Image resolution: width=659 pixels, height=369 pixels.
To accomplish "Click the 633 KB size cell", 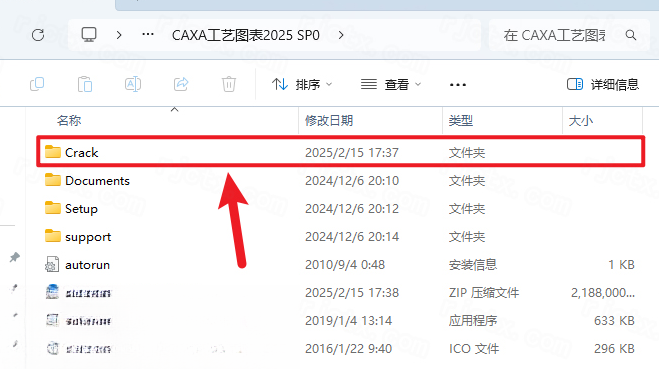I will pos(614,321).
